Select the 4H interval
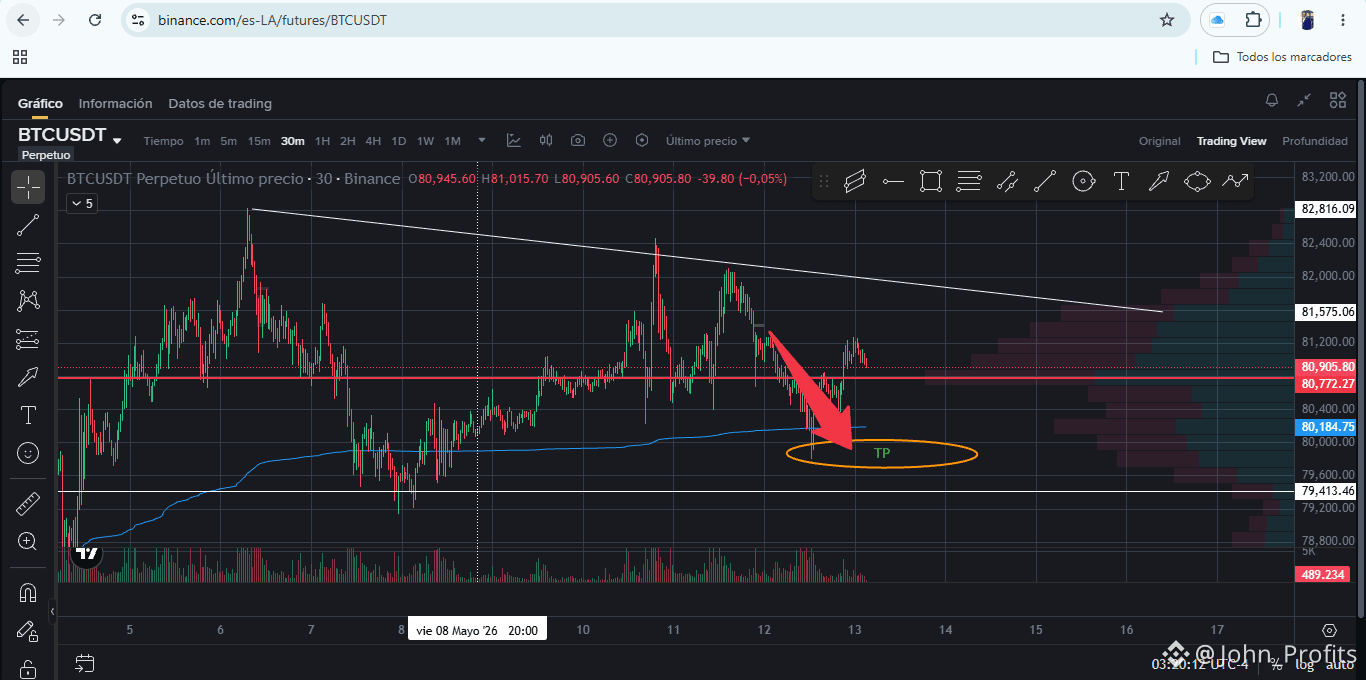Viewport: 1366px width, 680px height. 373,141
